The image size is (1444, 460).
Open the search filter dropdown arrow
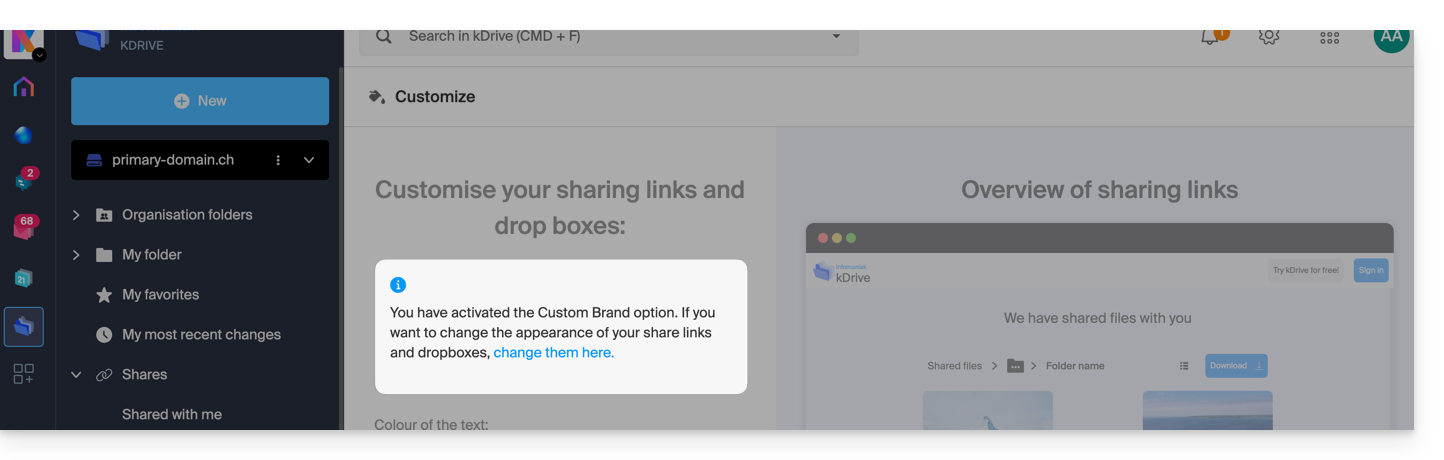tap(836, 37)
